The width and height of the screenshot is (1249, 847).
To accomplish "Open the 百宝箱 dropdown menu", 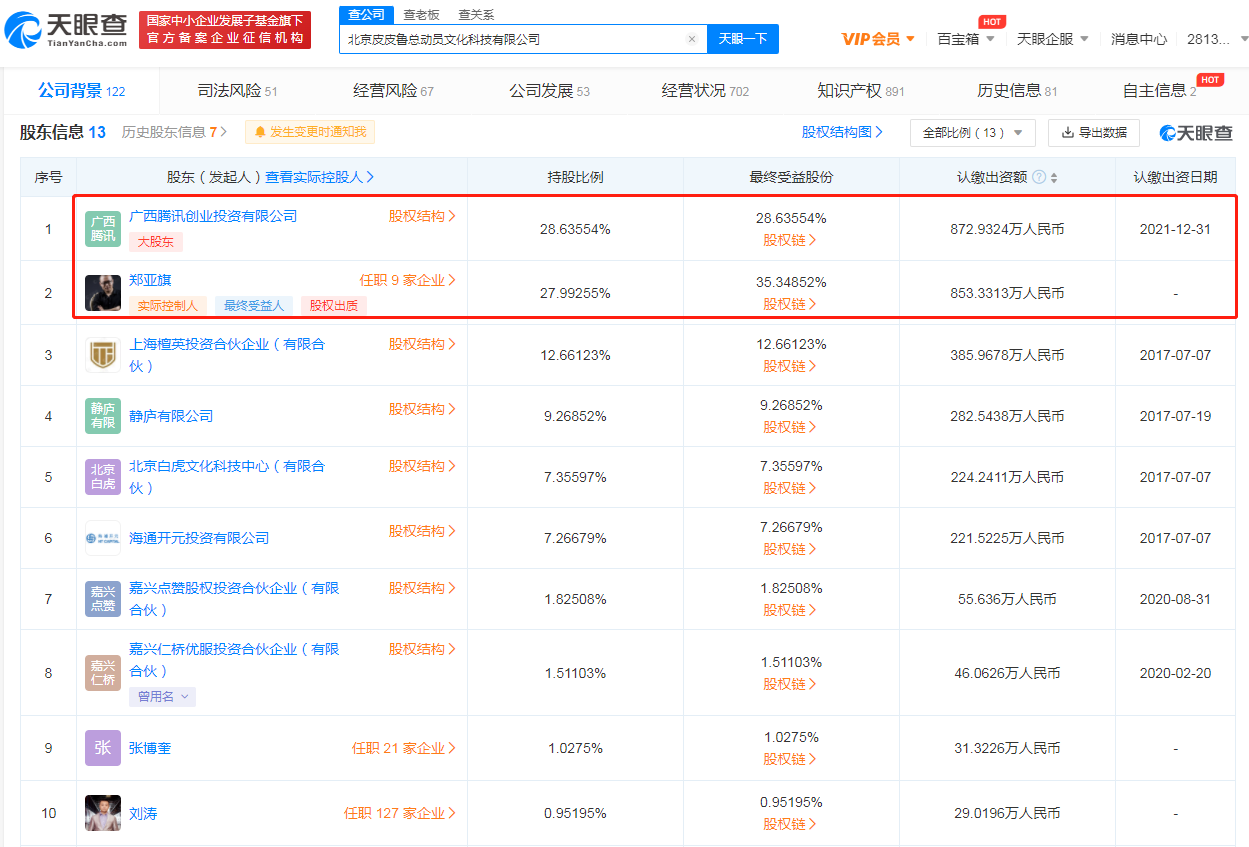I will pos(965,37).
